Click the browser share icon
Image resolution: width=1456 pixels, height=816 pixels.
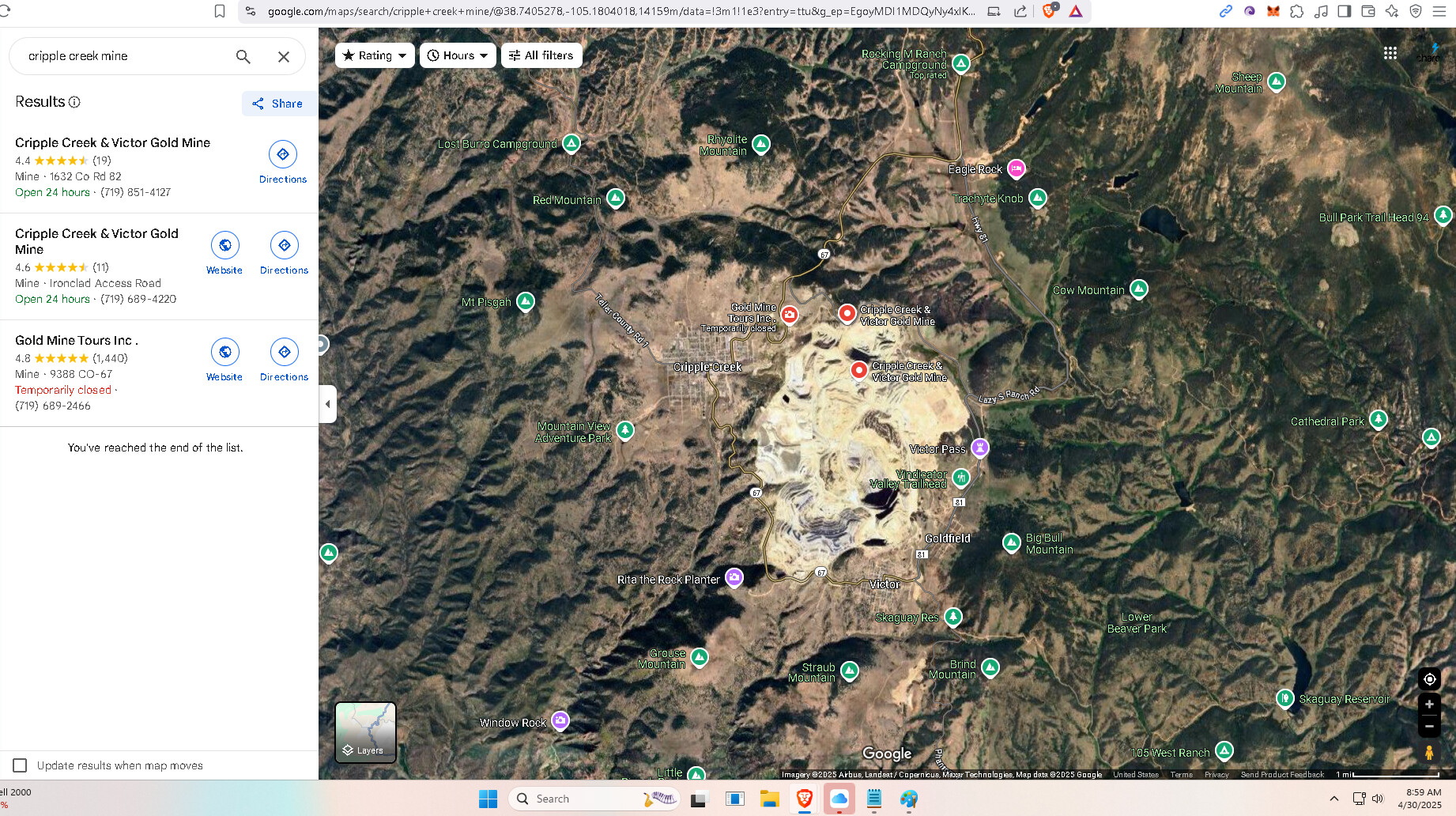pyautogui.click(x=1020, y=11)
